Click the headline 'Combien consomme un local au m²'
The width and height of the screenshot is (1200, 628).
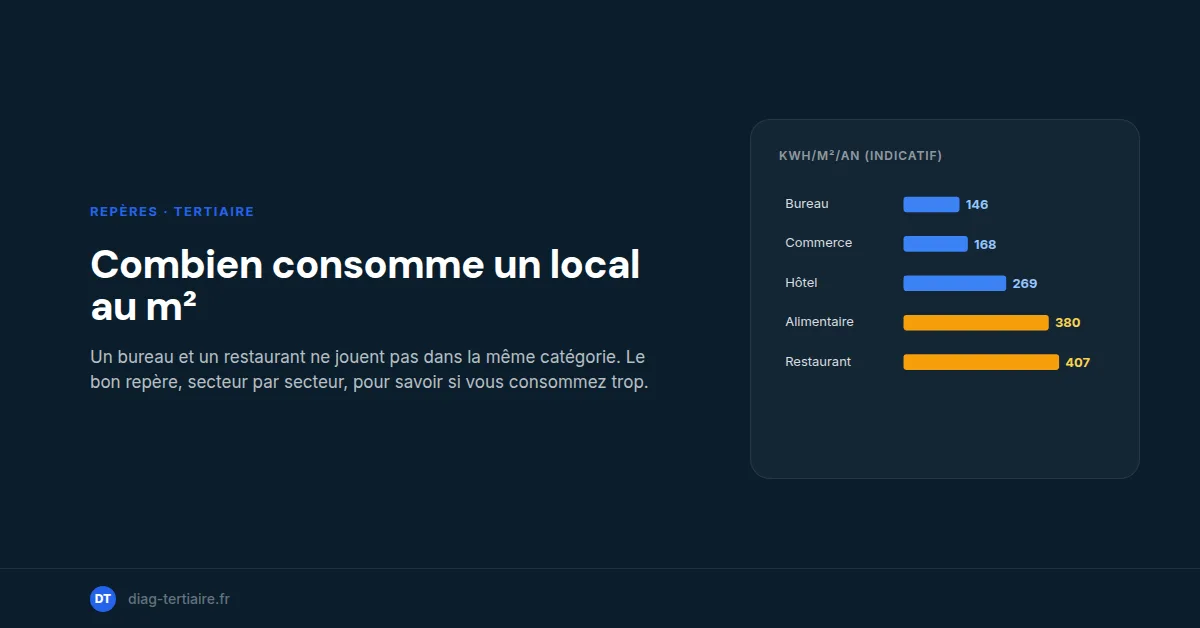point(365,286)
